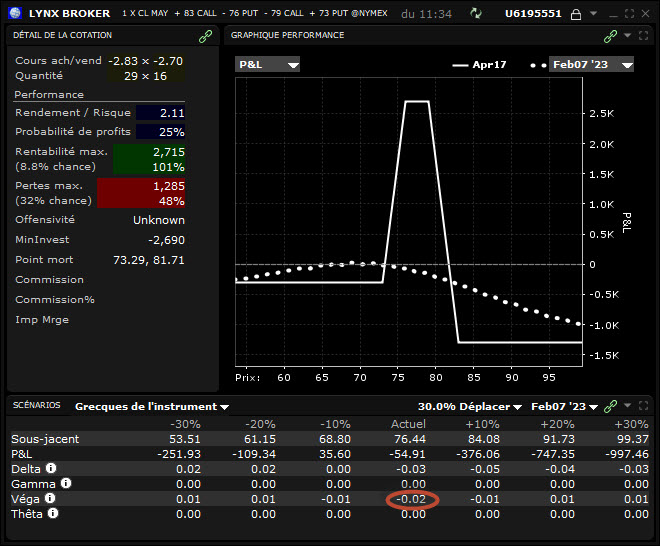Open the Graphique Performance panel menu arrow
Screen dimensions: 660x546
[x=628, y=35]
